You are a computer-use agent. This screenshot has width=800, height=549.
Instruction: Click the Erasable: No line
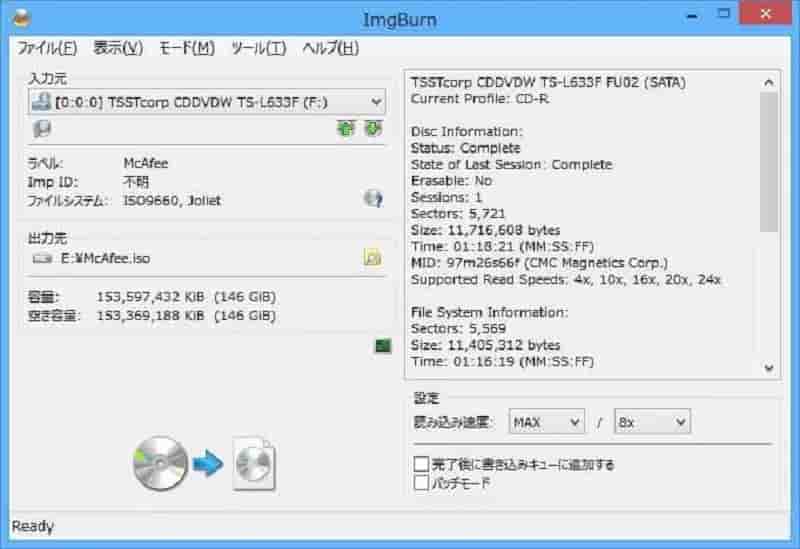[451, 181]
